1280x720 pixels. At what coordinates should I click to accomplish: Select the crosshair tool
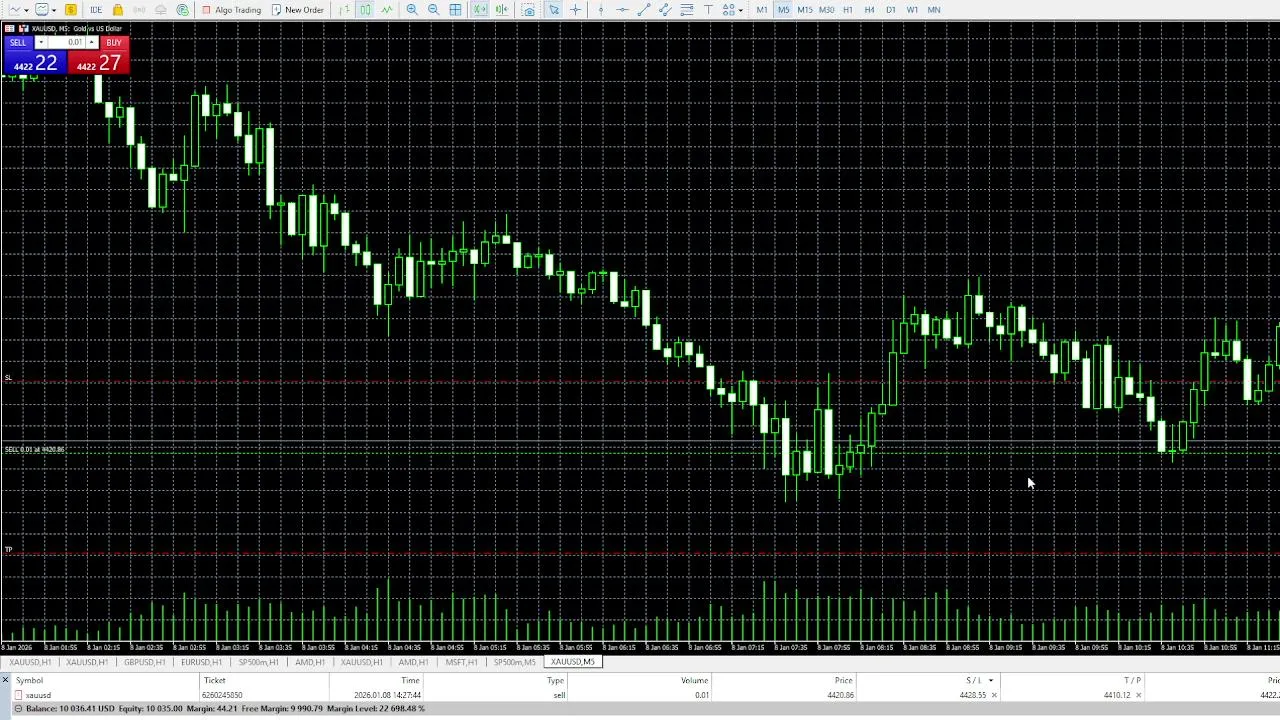tap(575, 10)
